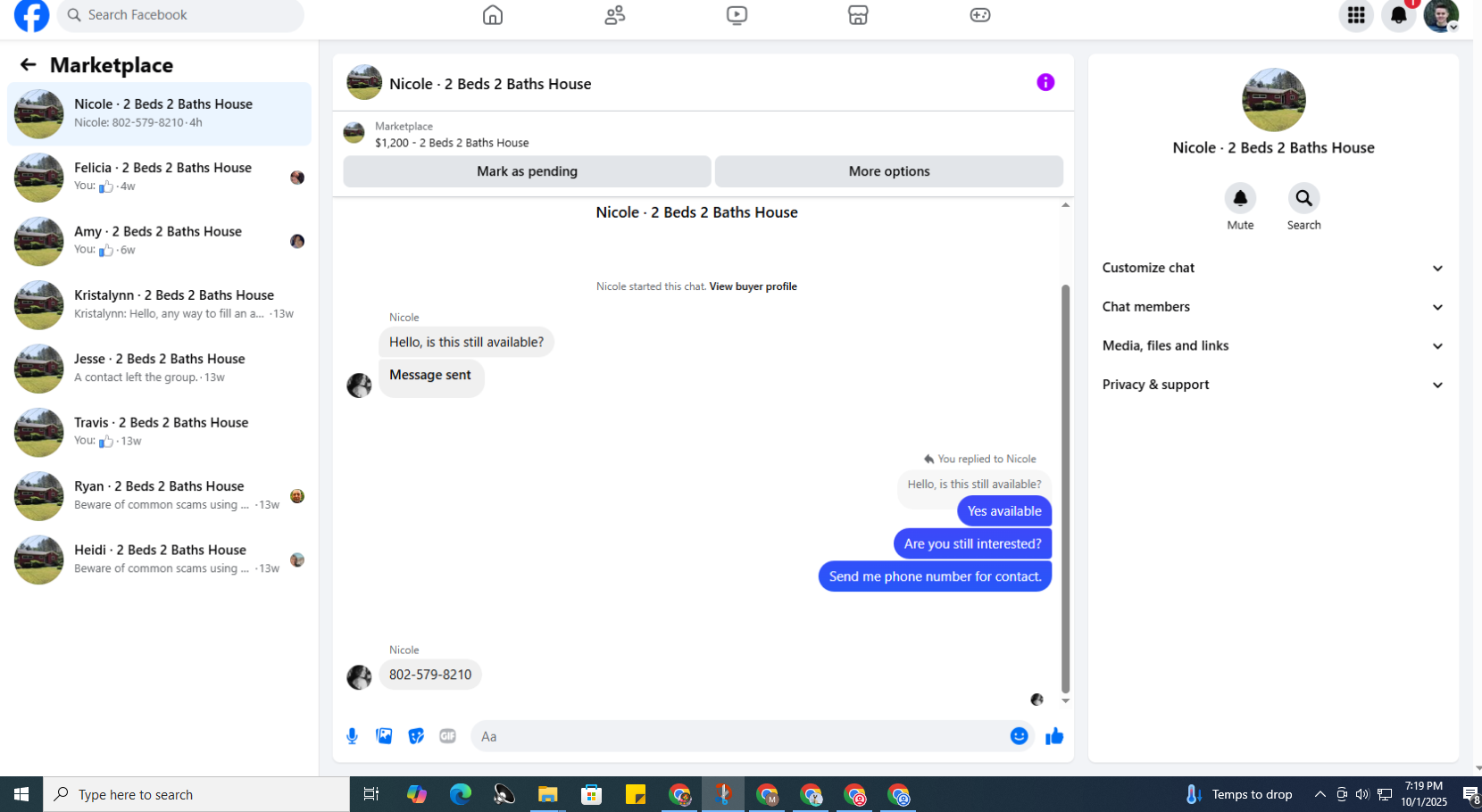
Task: Open the View buyer profile link
Action: click(753, 286)
